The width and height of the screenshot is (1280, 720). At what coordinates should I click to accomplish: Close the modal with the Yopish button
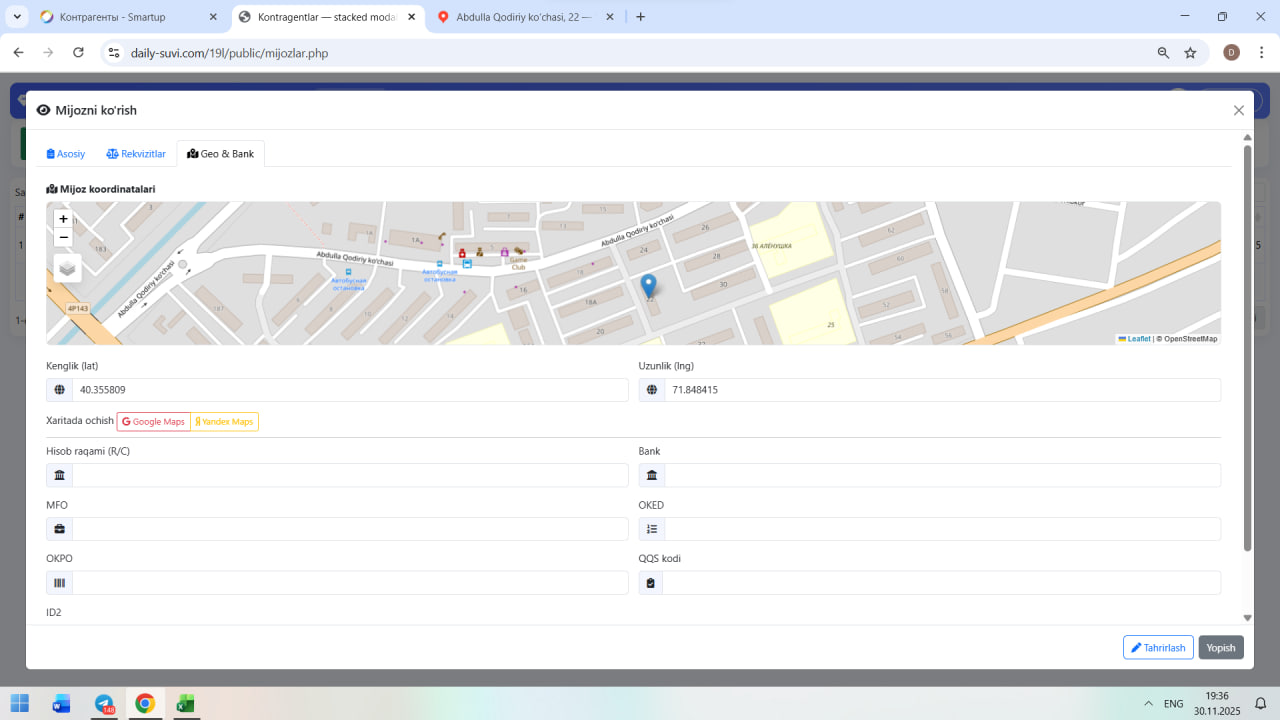(1220, 648)
